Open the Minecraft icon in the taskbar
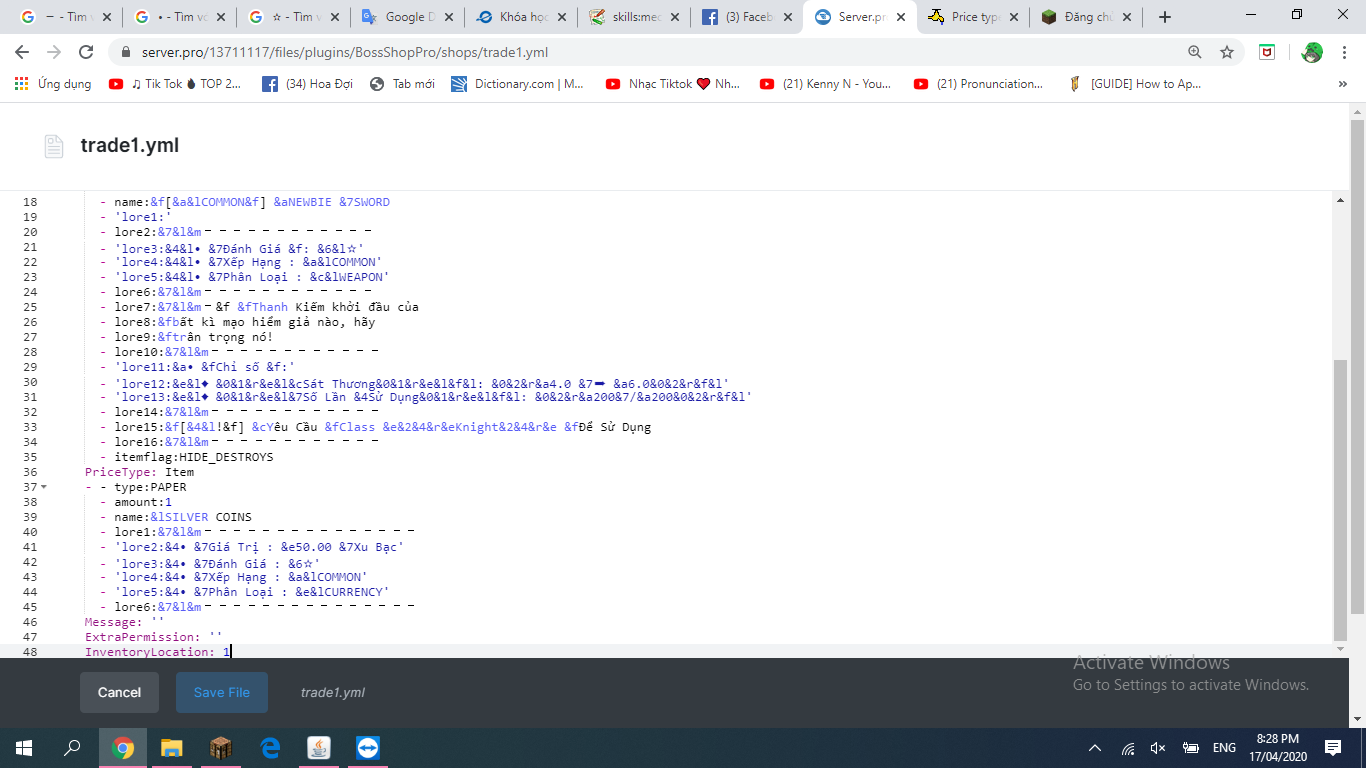Viewport: 1366px width, 768px height. [x=220, y=747]
